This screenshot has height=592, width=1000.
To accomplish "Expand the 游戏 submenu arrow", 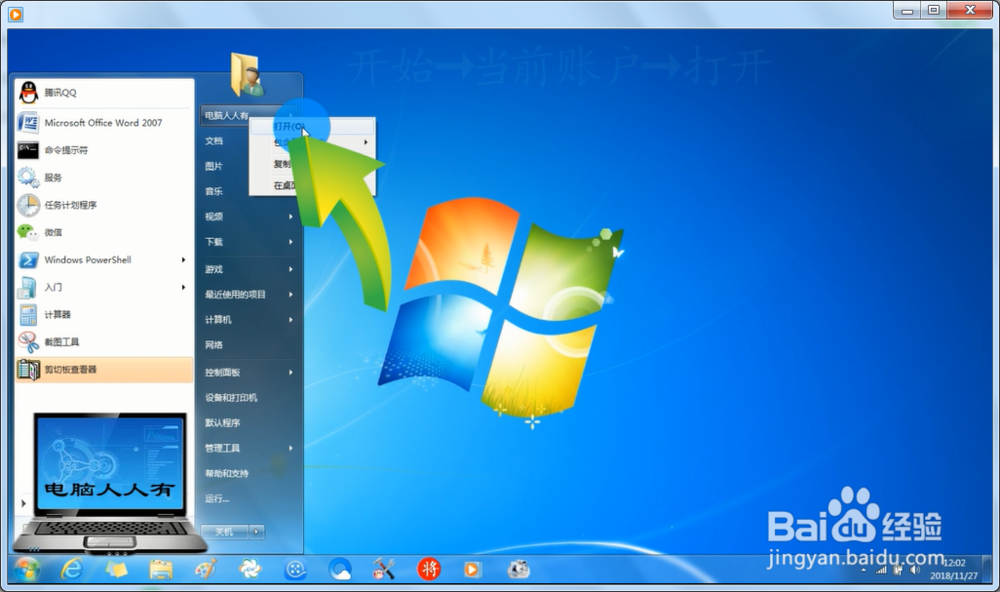I will click(x=291, y=269).
